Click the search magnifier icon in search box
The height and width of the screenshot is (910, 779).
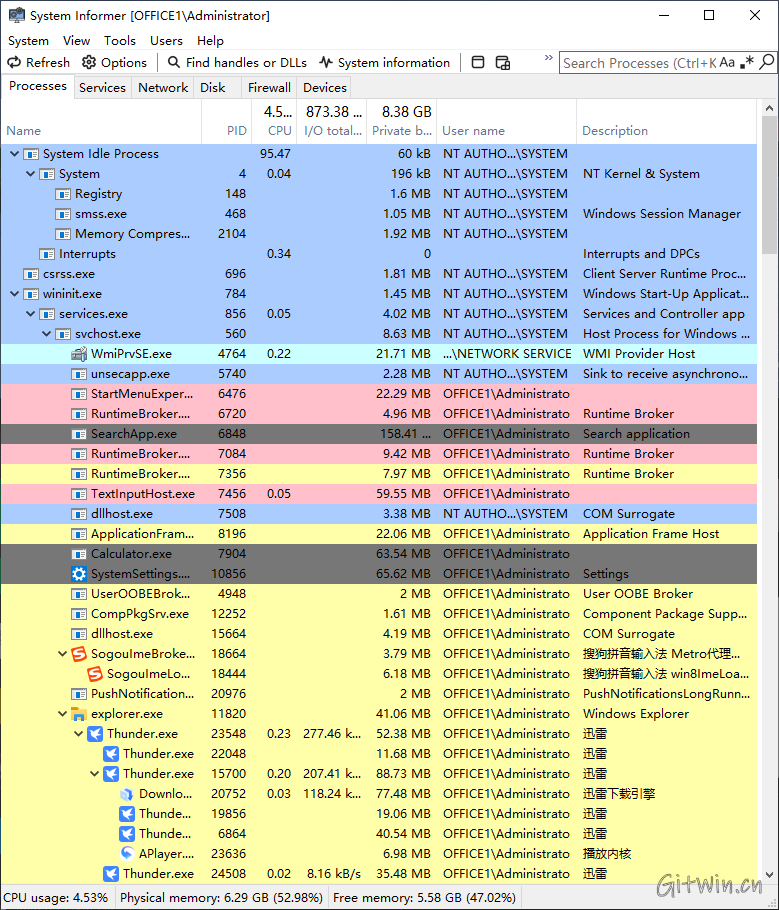point(767,62)
